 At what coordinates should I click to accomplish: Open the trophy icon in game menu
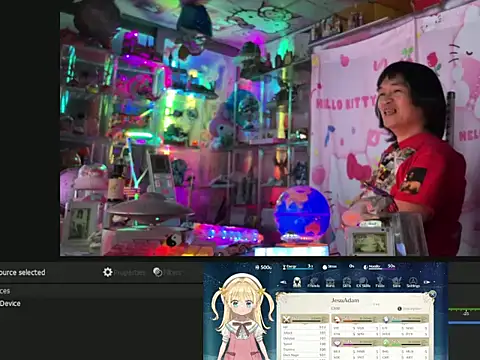(380, 282)
